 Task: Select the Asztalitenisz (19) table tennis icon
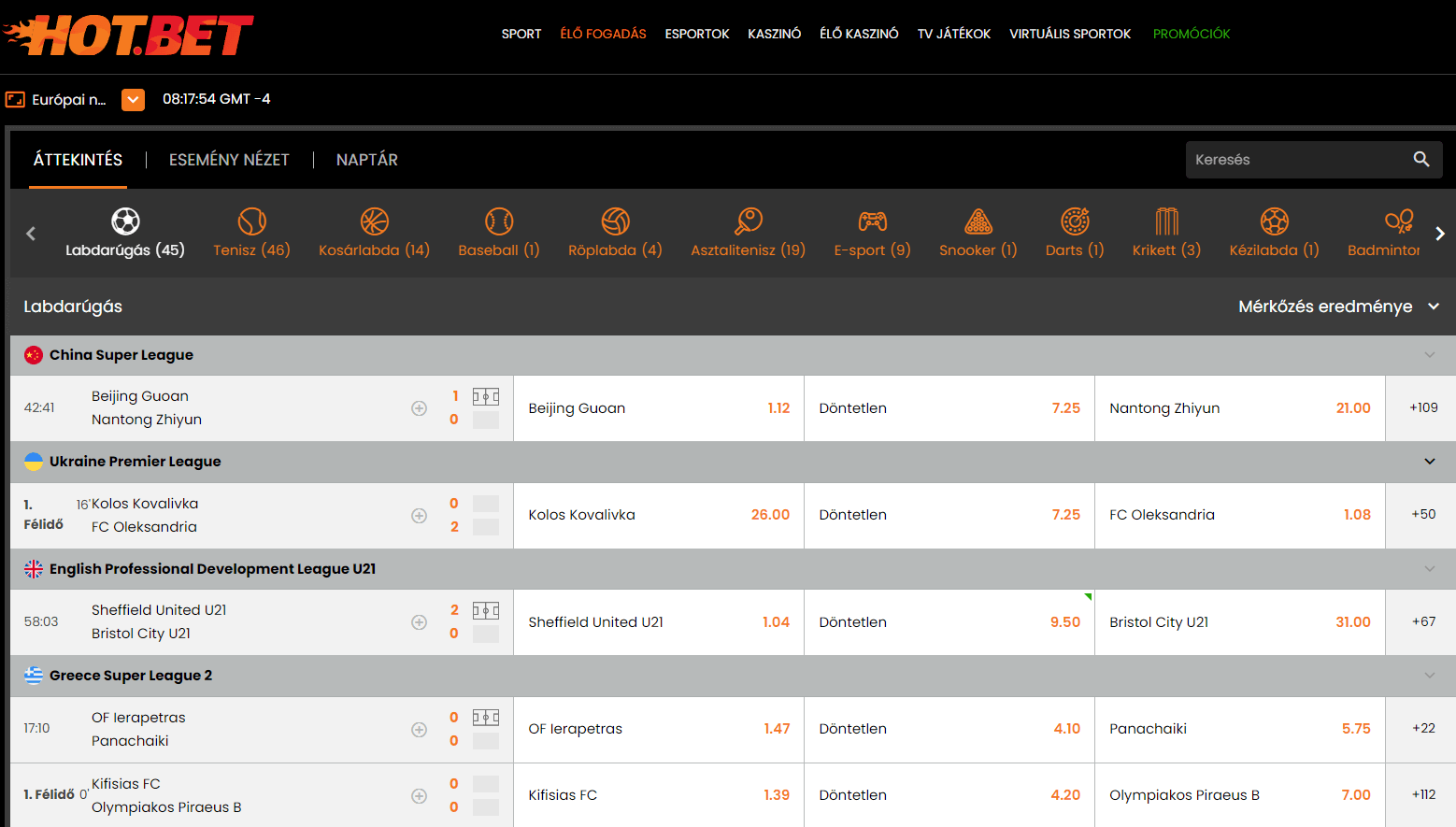[748, 221]
